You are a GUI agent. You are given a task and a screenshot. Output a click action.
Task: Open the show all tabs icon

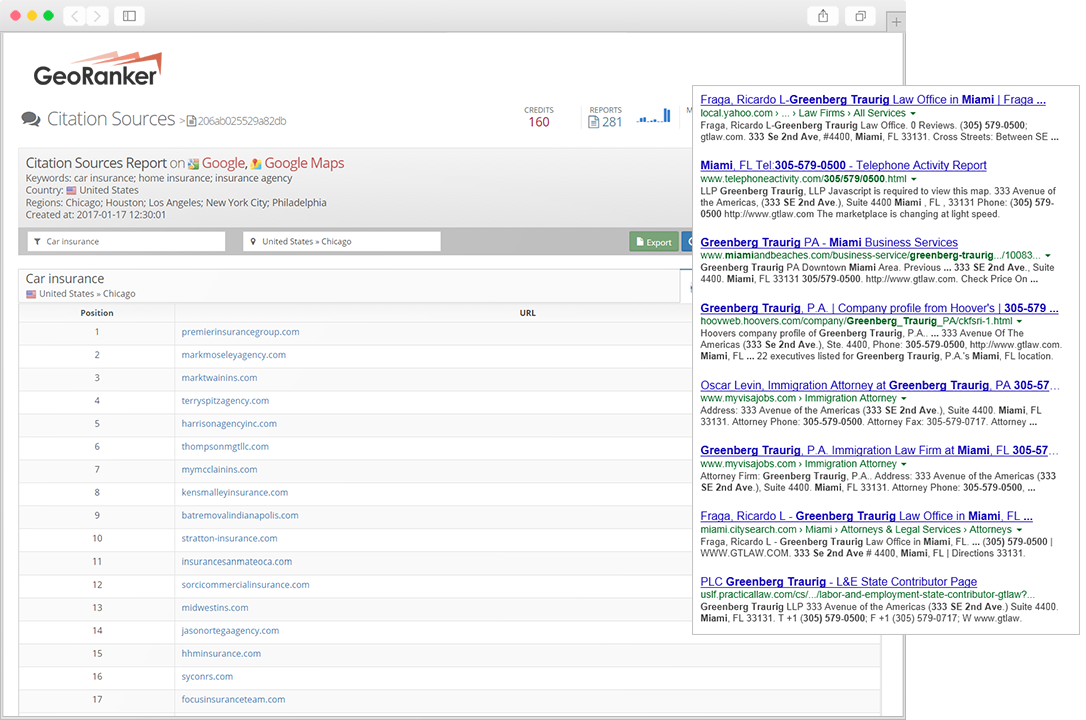pos(860,16)
